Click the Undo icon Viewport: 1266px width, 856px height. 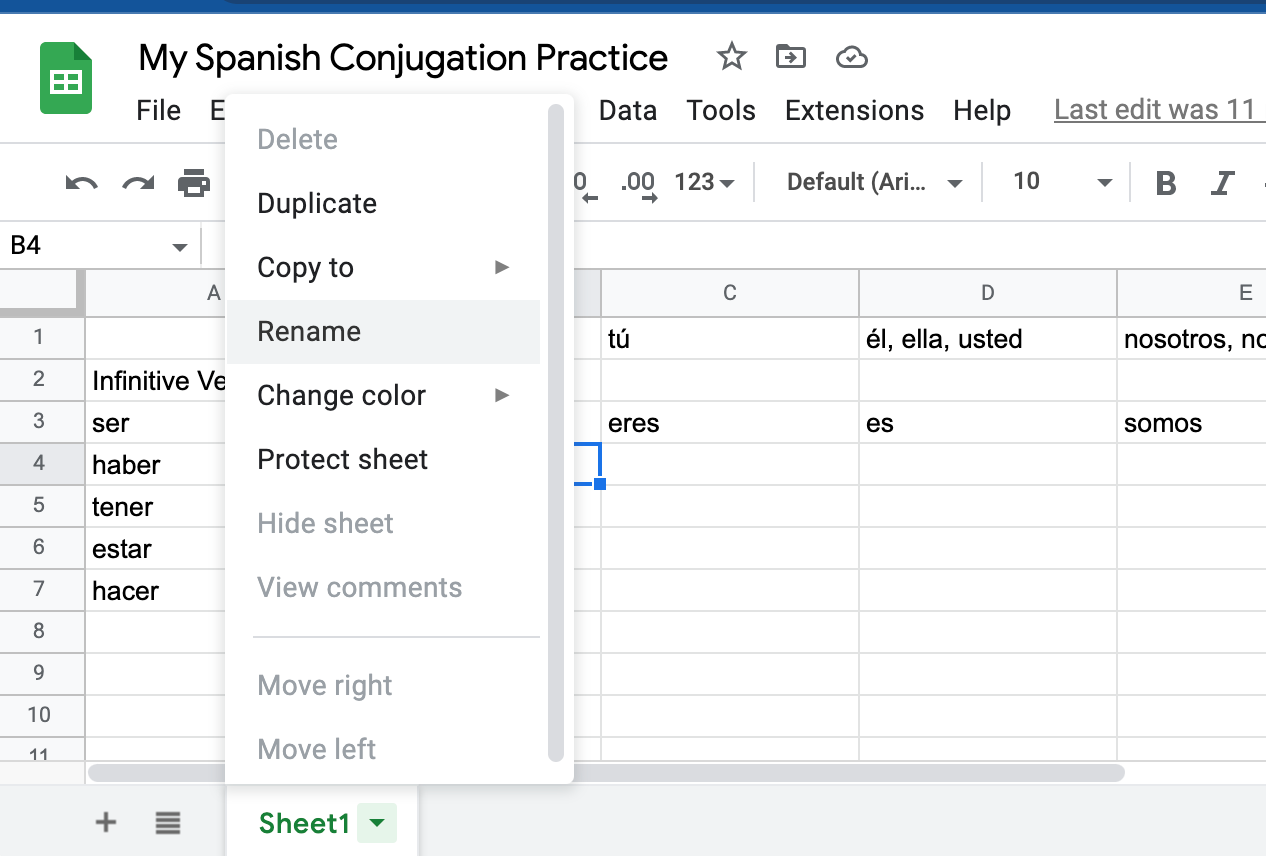point(82,182)
